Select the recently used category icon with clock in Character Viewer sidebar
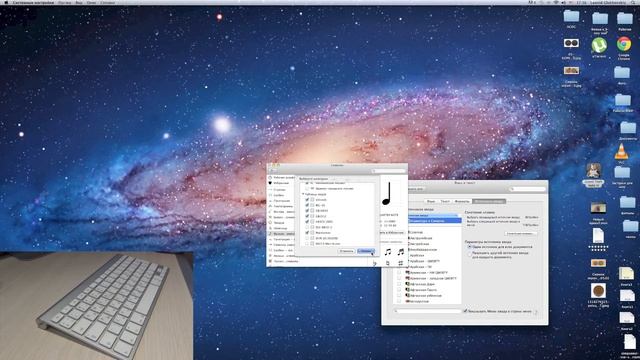The height and width of the screenshot is (360, 640). coord(270,178)
